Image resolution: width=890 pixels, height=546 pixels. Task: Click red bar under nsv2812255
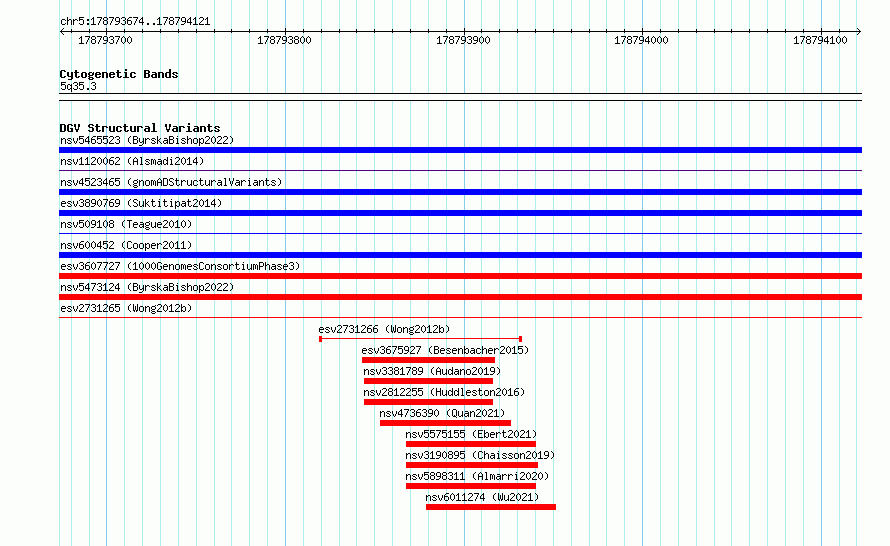pyautogui.click(x=429, y=402)
